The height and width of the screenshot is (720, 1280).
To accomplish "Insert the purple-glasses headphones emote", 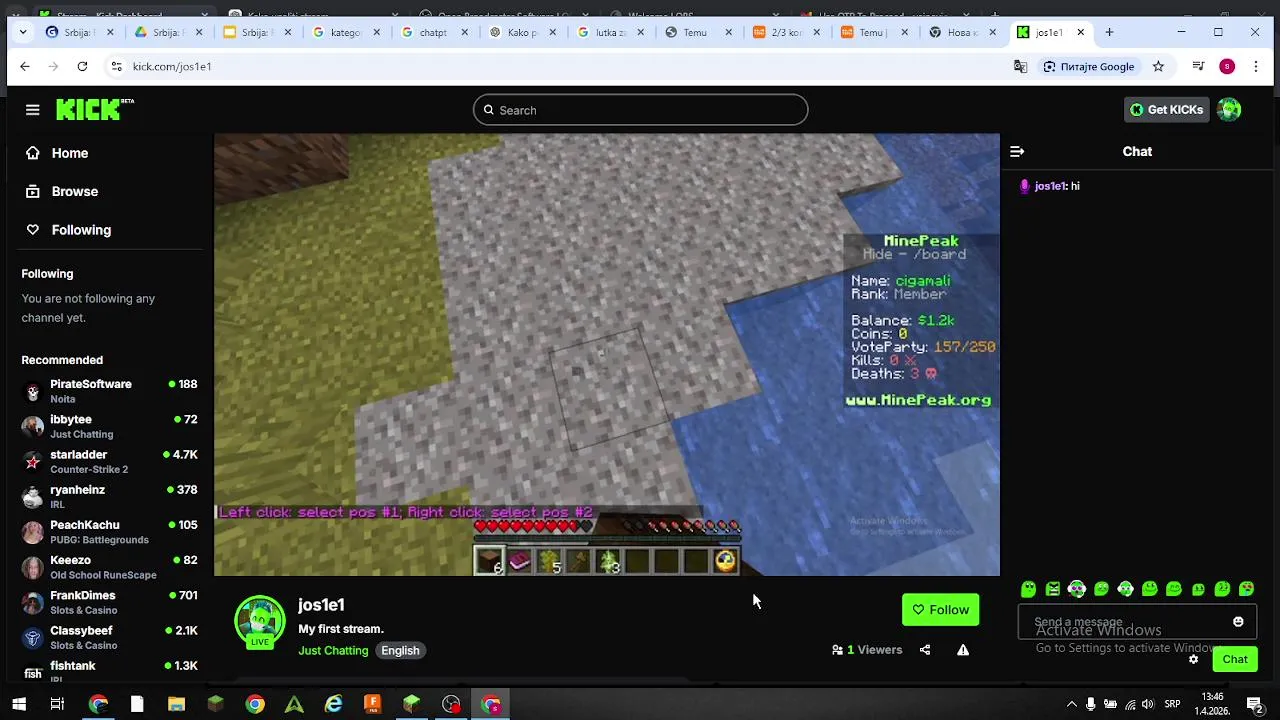I will point(1077,589).
